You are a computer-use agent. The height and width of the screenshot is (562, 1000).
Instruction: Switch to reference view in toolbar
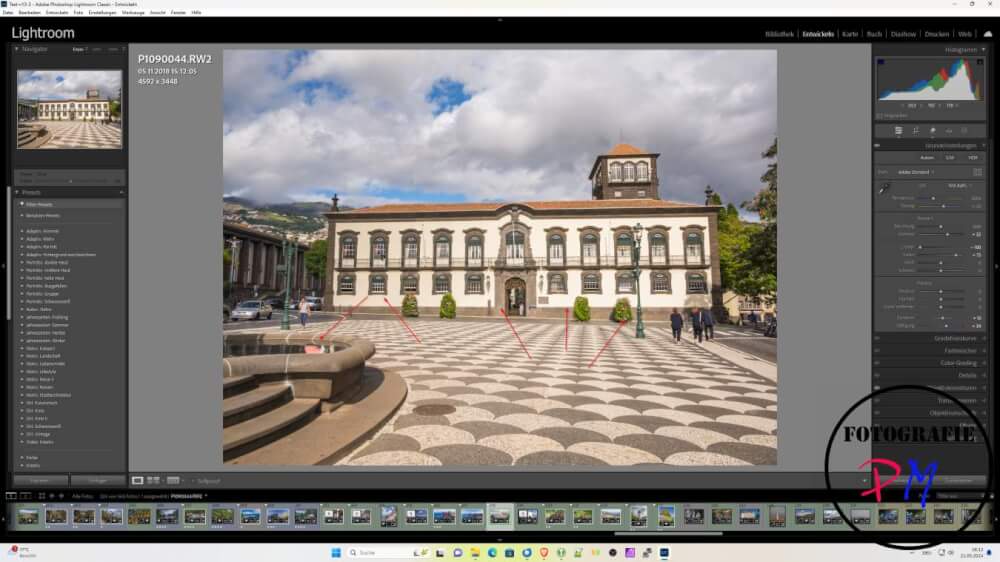pos(173,480)
